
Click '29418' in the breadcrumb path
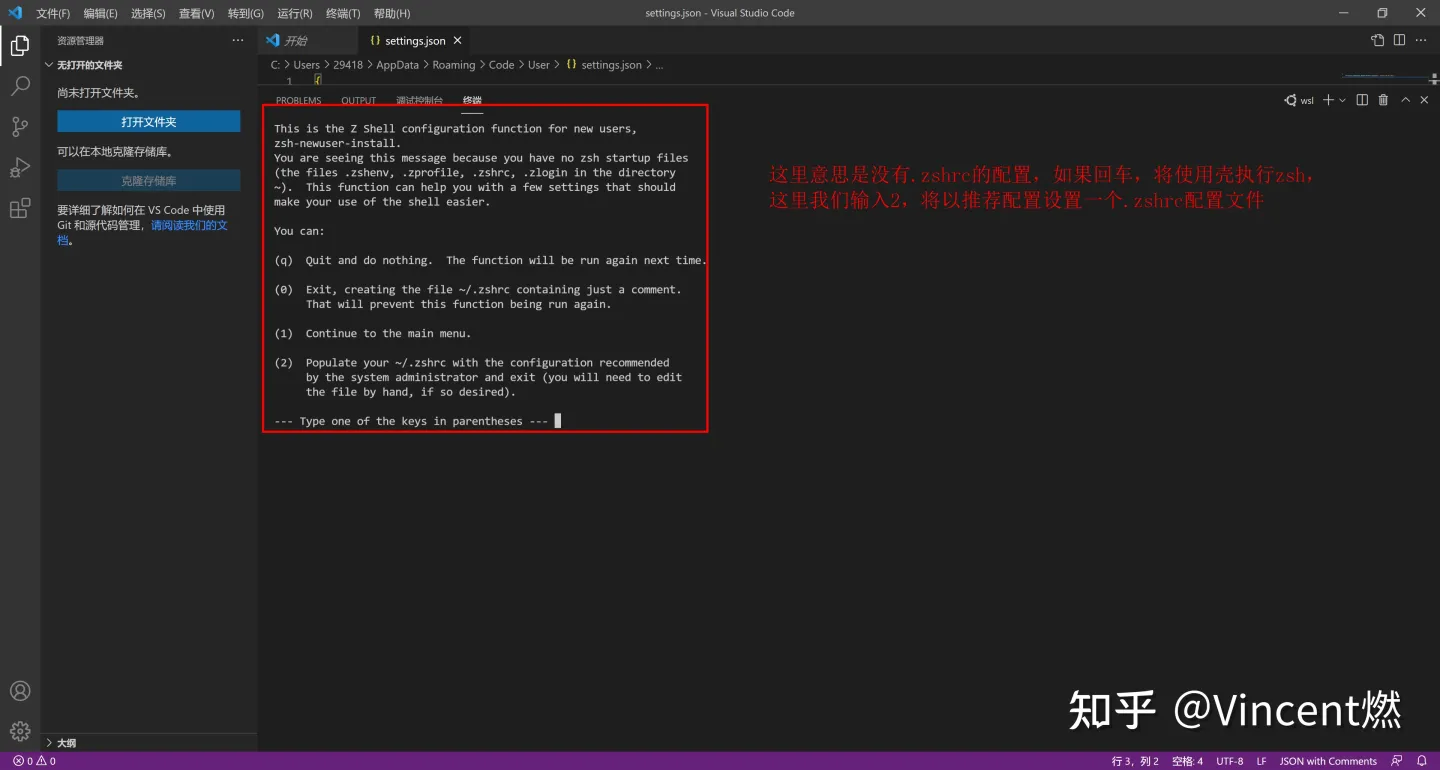[347, 65]
